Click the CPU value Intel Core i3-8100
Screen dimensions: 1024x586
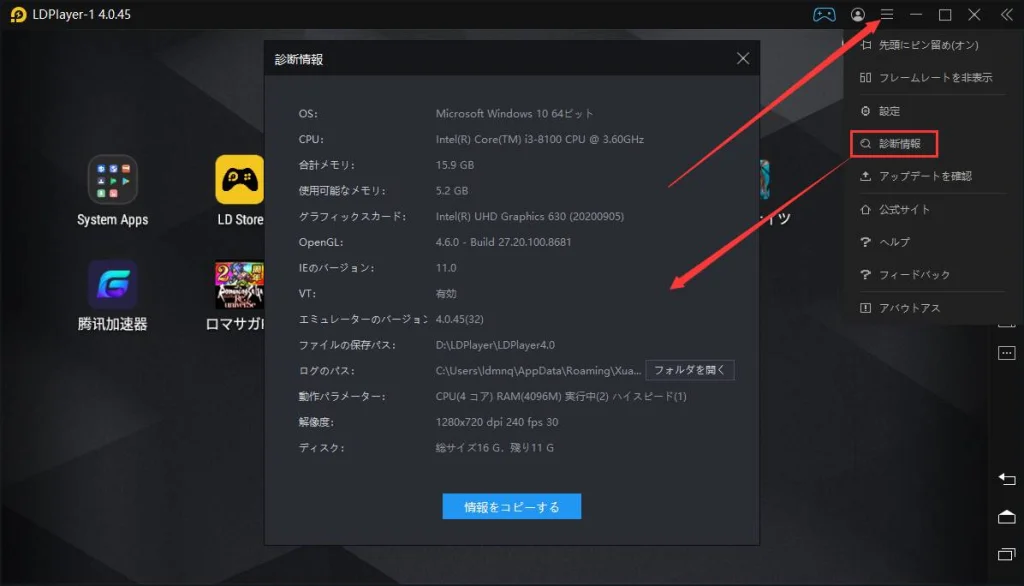pyautogui.click(x=539, y=139)
